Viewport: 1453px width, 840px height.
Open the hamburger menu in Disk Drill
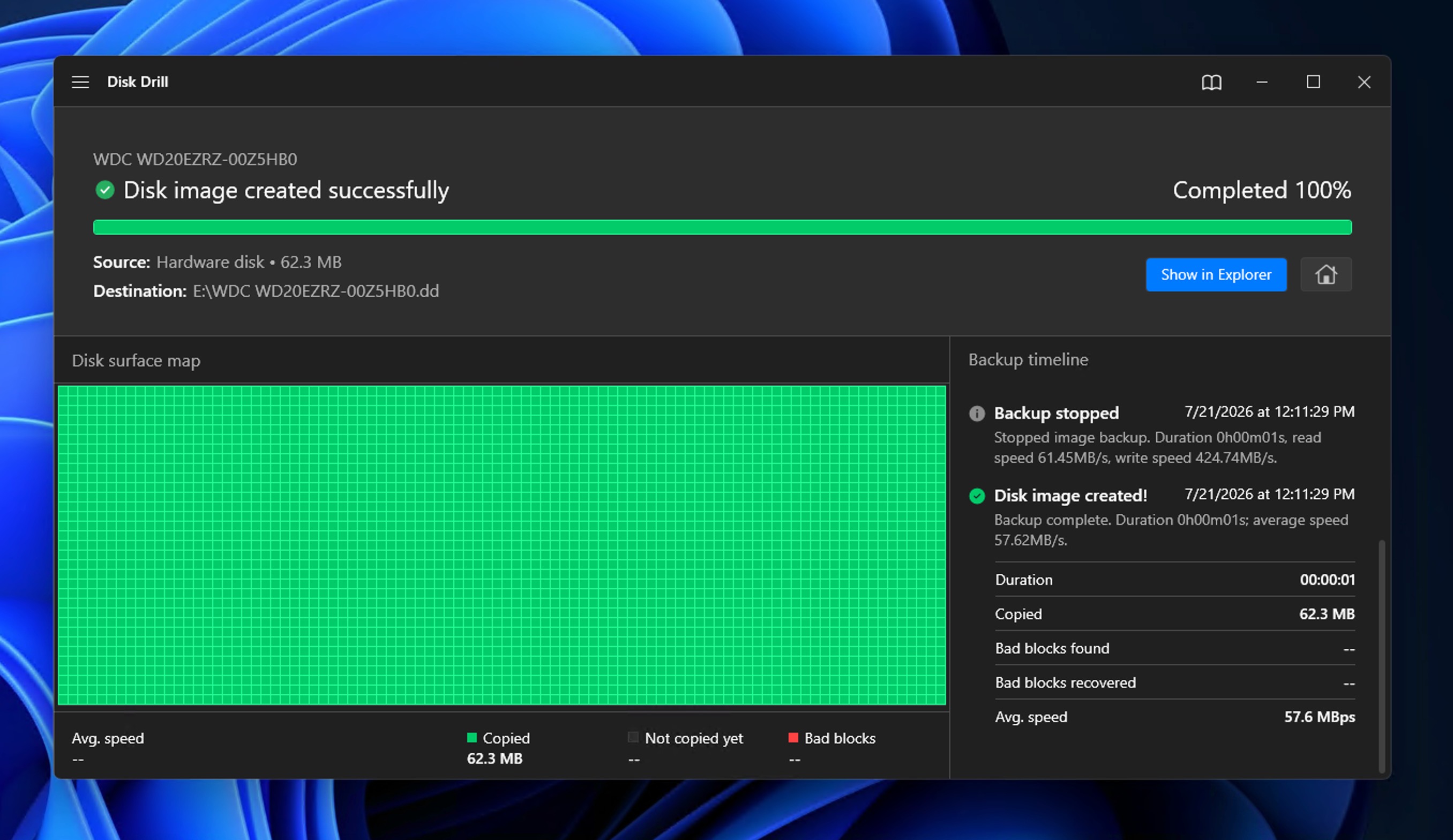coord(80,82)
